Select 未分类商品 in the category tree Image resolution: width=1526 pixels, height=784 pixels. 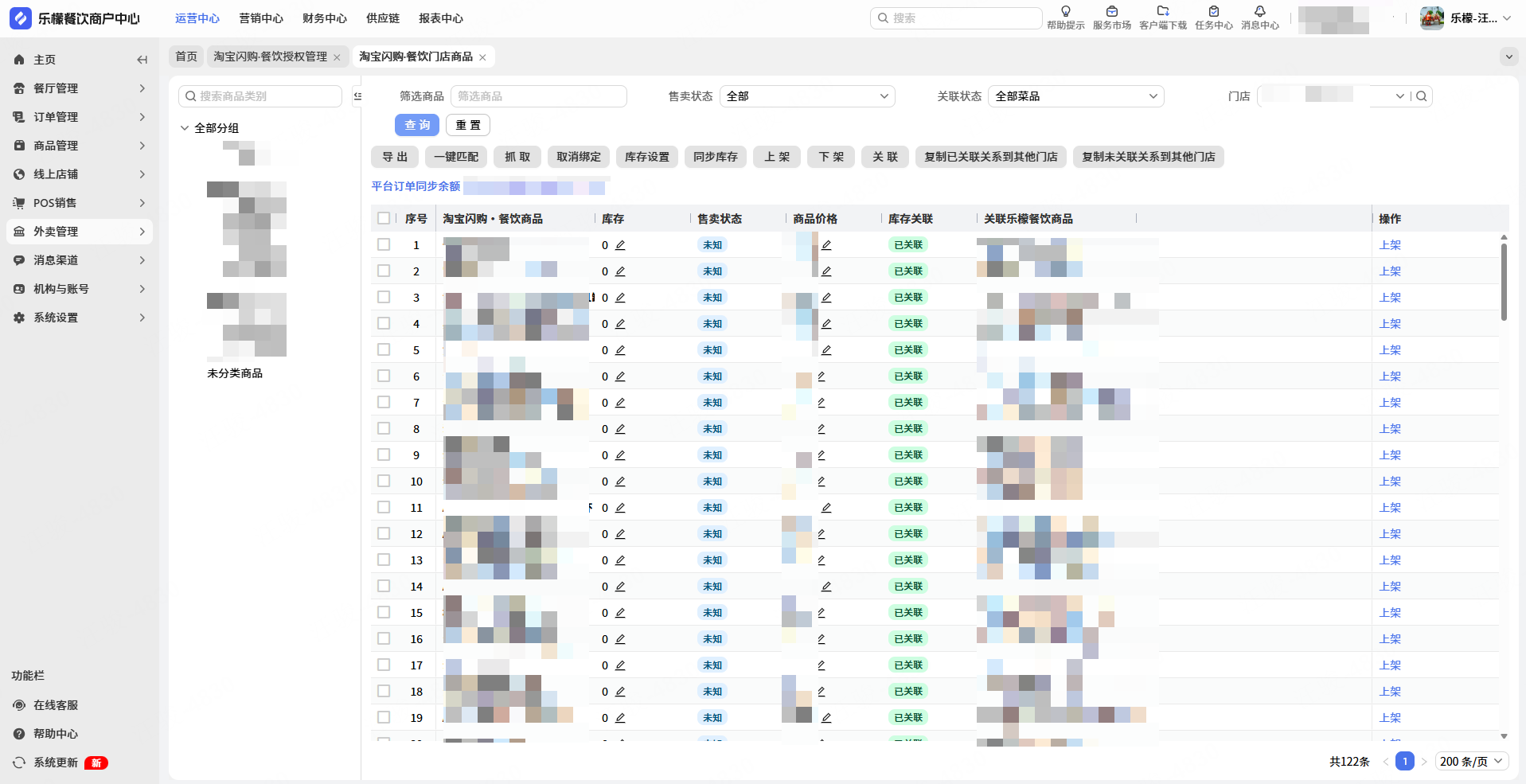(235, 373)
